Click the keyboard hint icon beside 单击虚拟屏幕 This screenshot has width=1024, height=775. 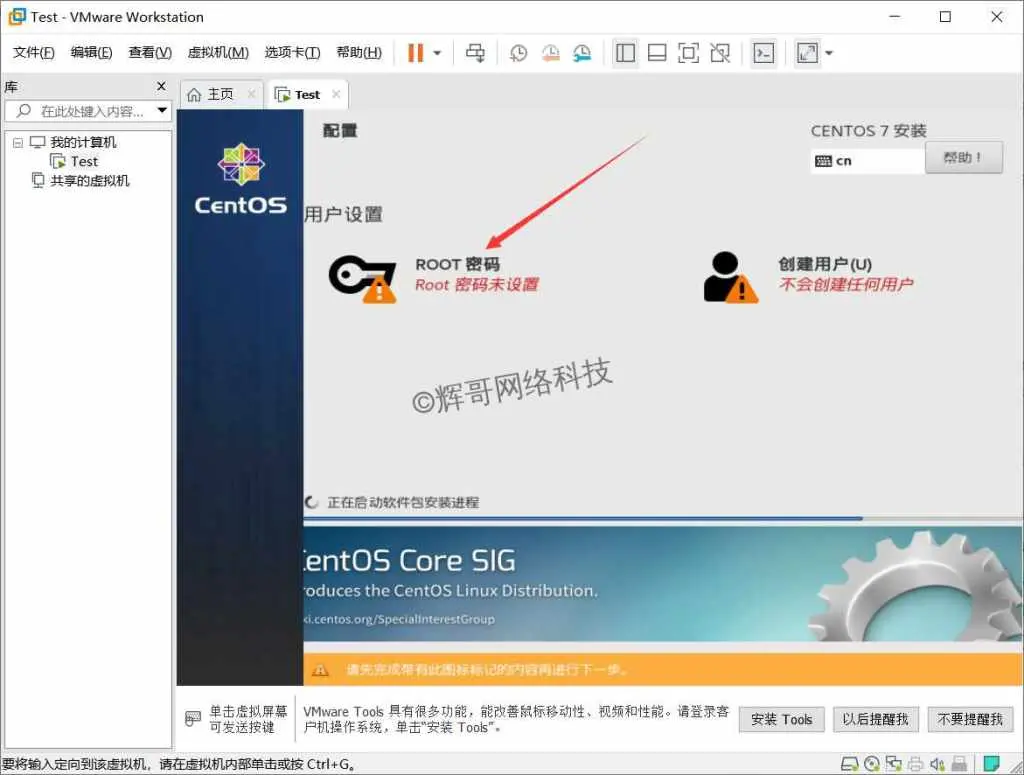[193, 719]
